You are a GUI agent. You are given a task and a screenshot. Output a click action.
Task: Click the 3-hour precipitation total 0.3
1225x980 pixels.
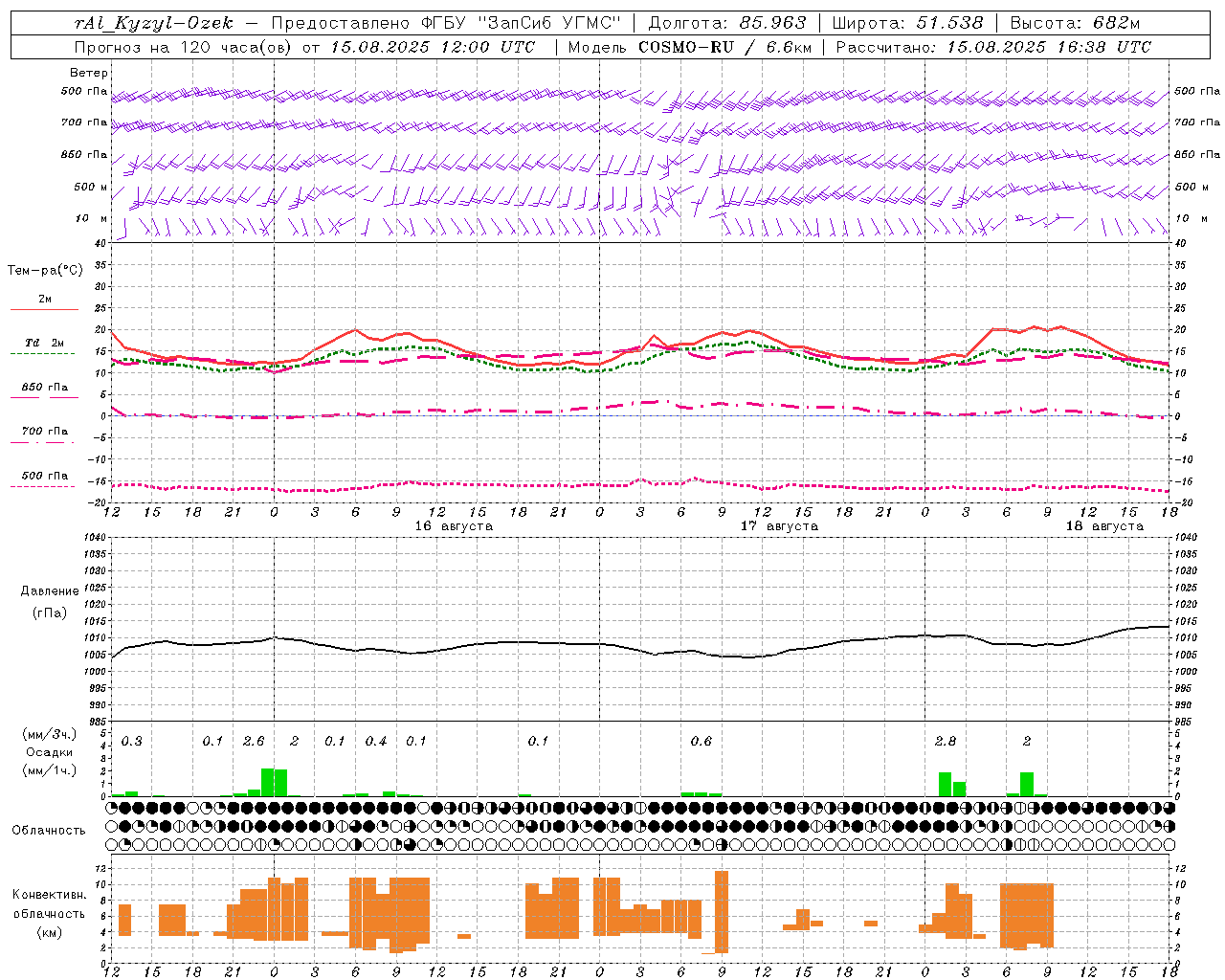pos(132,742)
